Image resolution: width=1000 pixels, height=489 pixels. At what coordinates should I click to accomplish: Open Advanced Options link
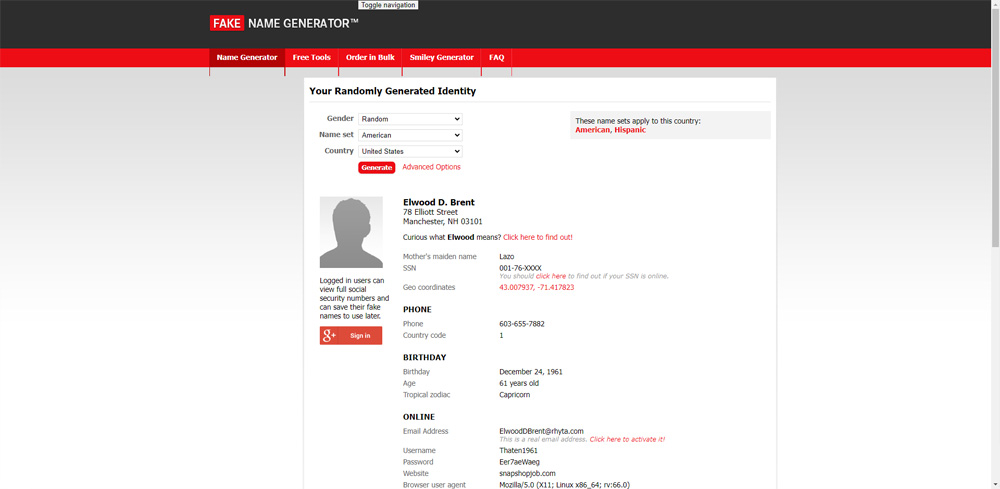tap(431, 167)
